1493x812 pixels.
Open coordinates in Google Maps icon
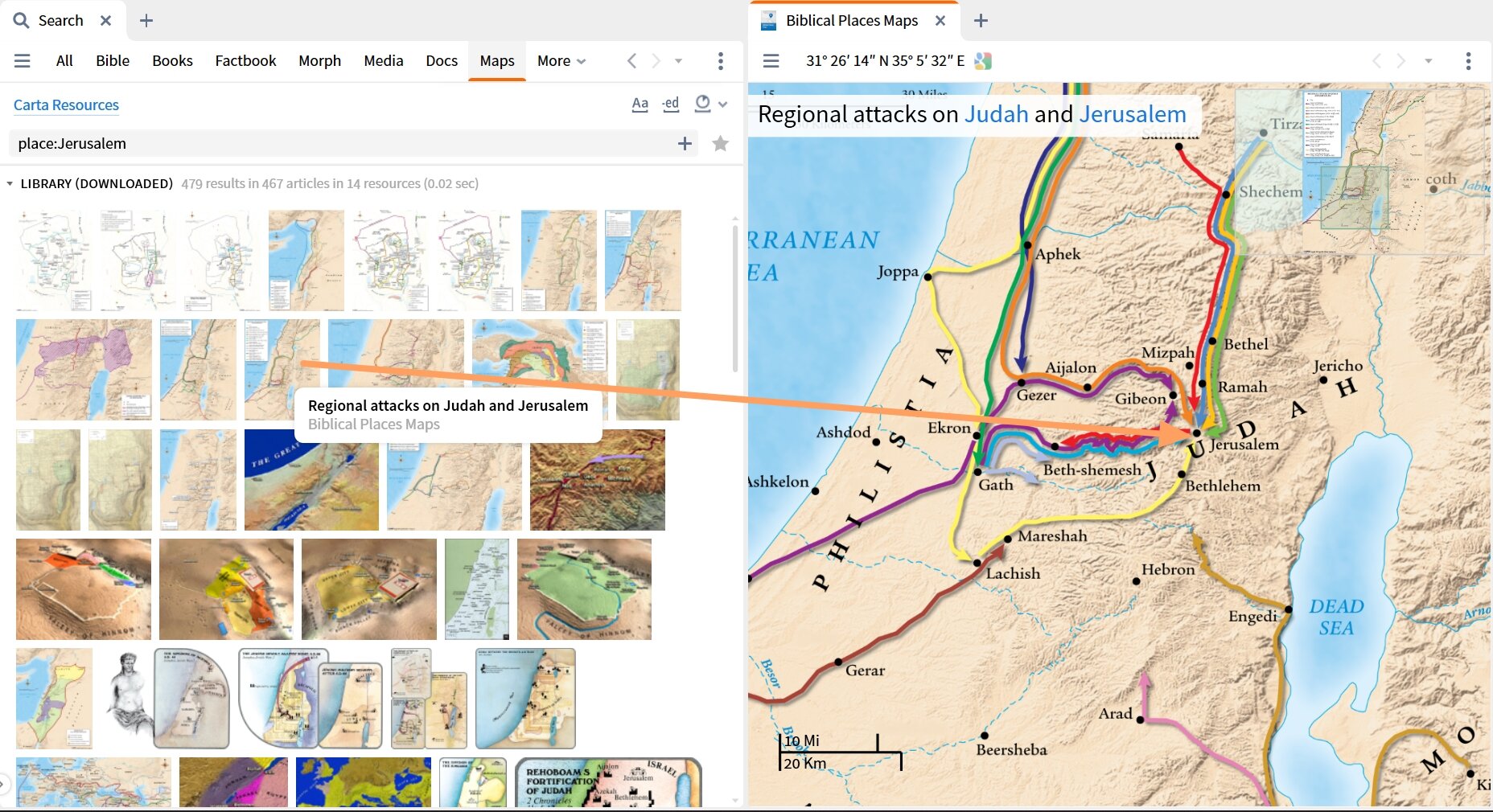pyautogui.click(x=983, y=61)
